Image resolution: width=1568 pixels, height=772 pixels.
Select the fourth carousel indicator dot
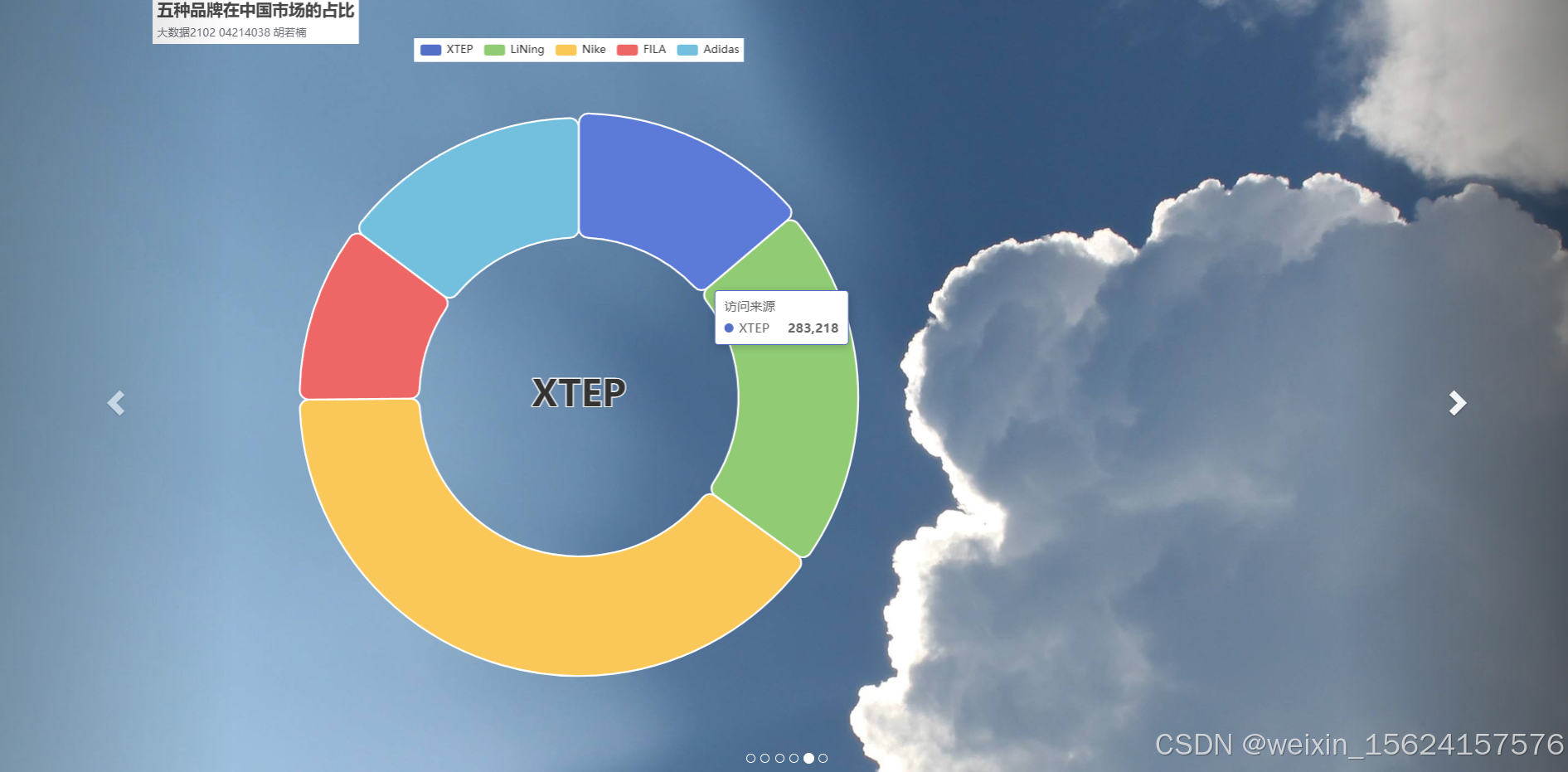point(794,758)
